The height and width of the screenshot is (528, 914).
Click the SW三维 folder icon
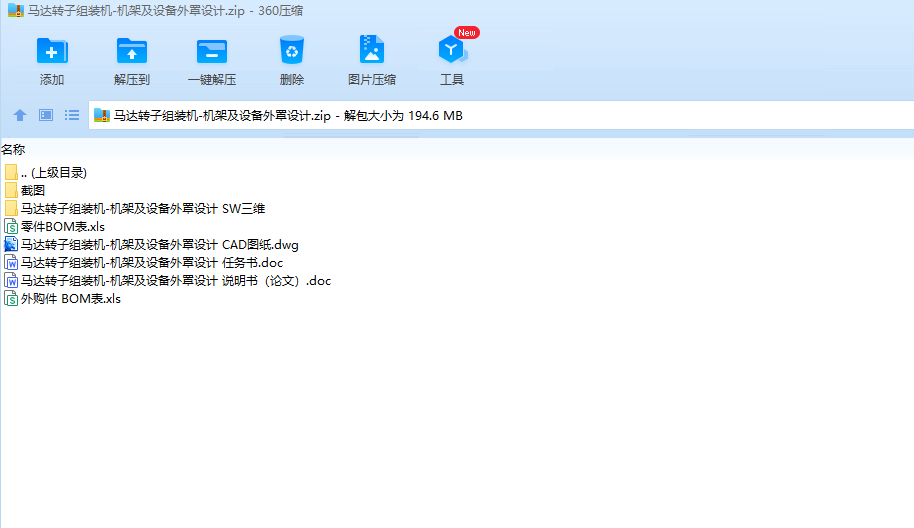coord(11,209)
